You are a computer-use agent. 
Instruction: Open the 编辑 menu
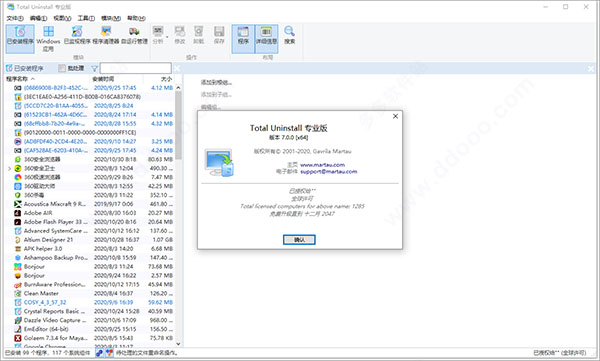pos(38,18)
